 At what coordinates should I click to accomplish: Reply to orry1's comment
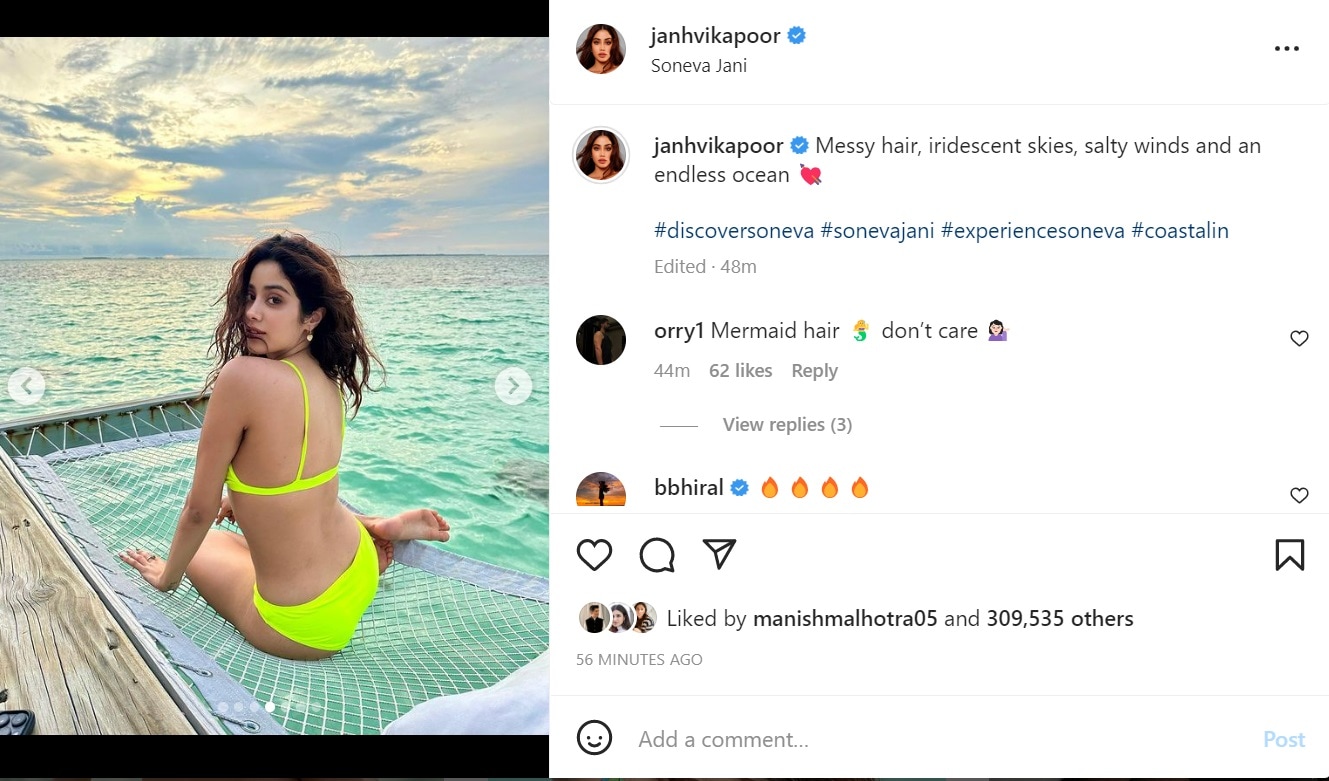pyautogui.click(x=814, y=371)
